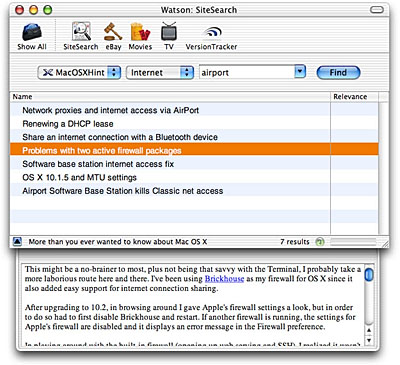Expand the search history dropdown arrow
Viewport: 400px width, 365px height.
(300, 72)
